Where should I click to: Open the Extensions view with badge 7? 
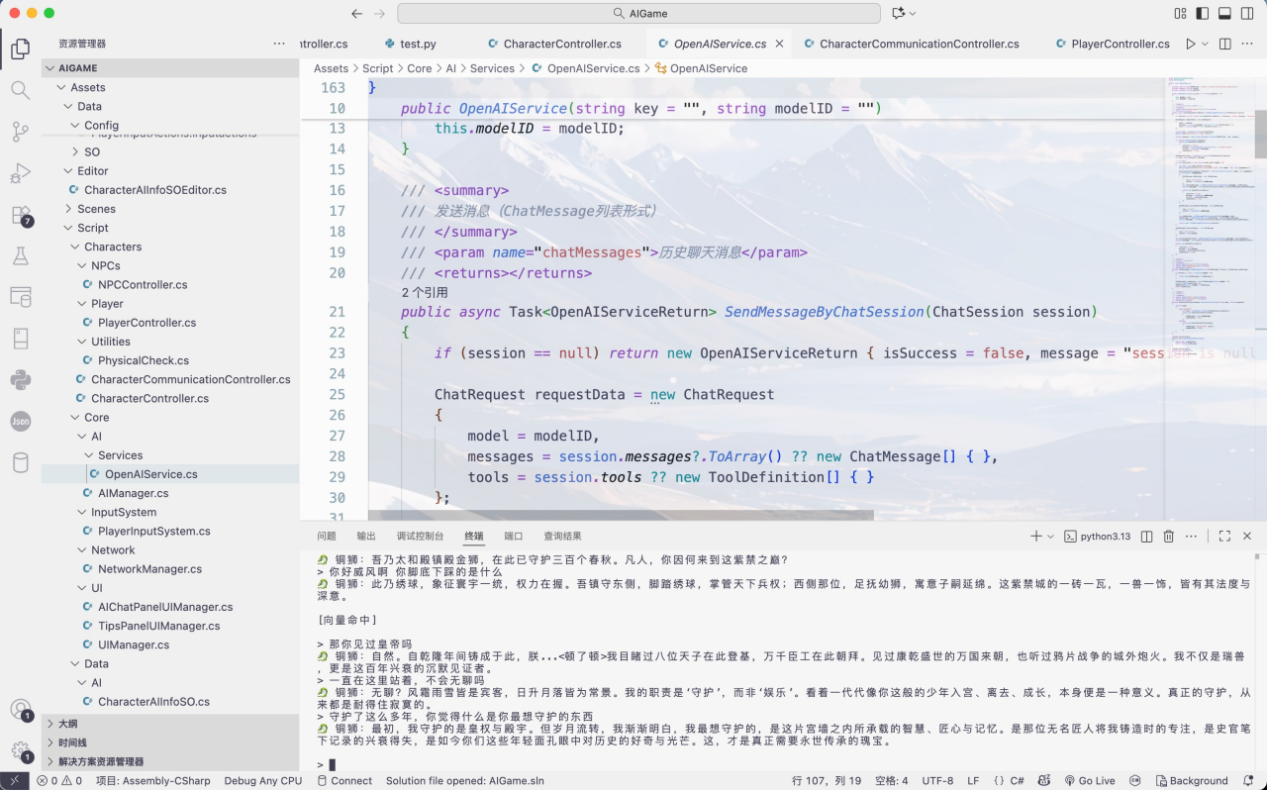point(20,215)
